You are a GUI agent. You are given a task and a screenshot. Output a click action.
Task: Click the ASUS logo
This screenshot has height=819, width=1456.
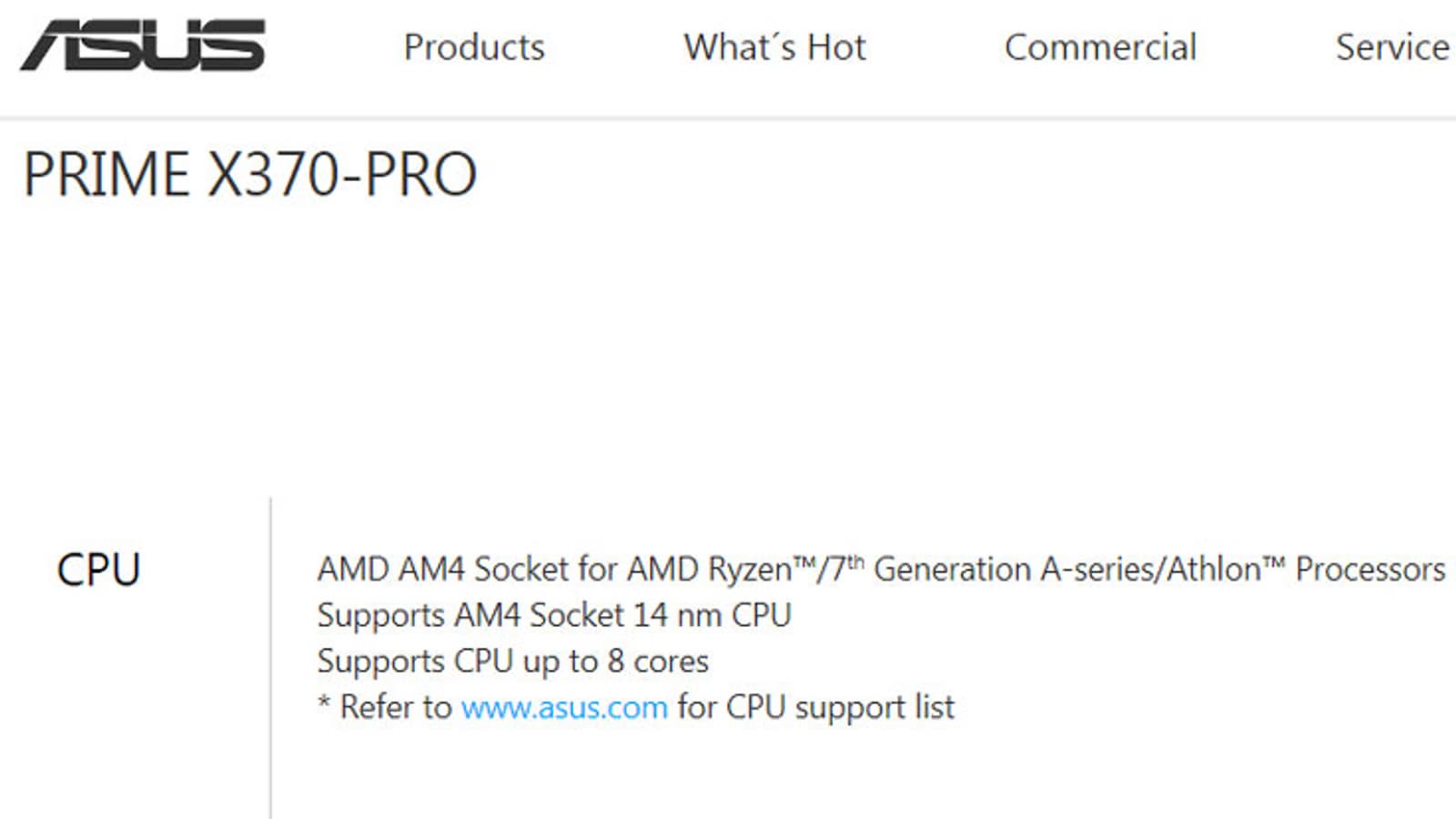[x=143, y=45]
